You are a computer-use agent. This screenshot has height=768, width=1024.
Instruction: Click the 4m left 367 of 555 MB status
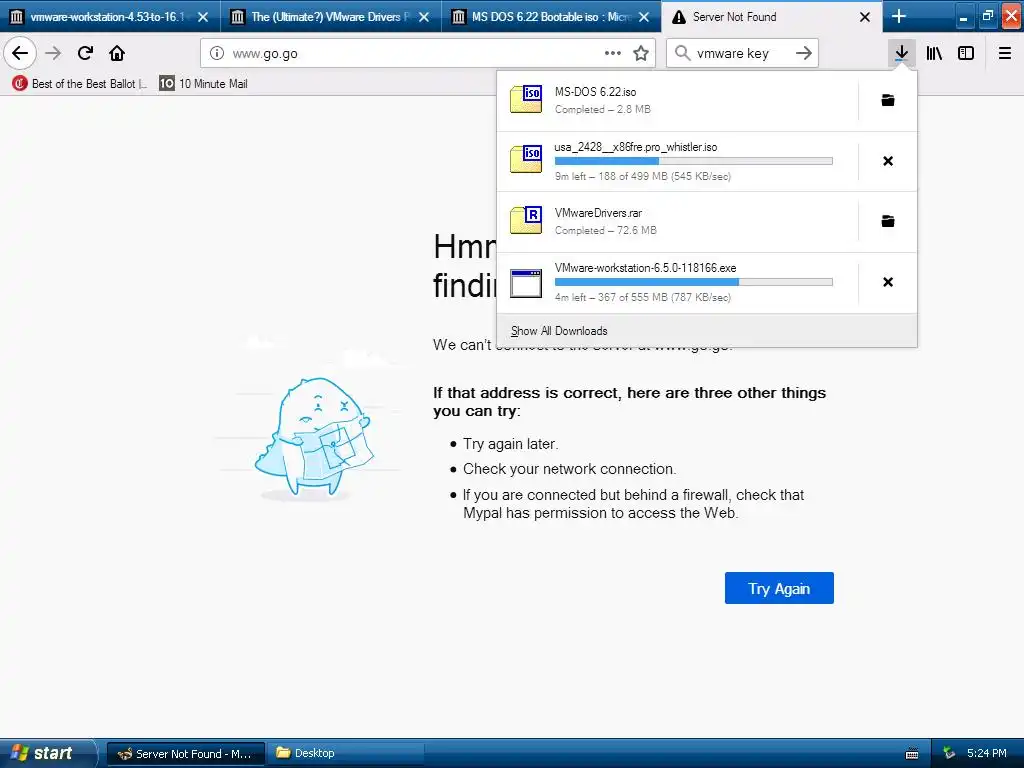pyautogui.click(x=643, y=297)
